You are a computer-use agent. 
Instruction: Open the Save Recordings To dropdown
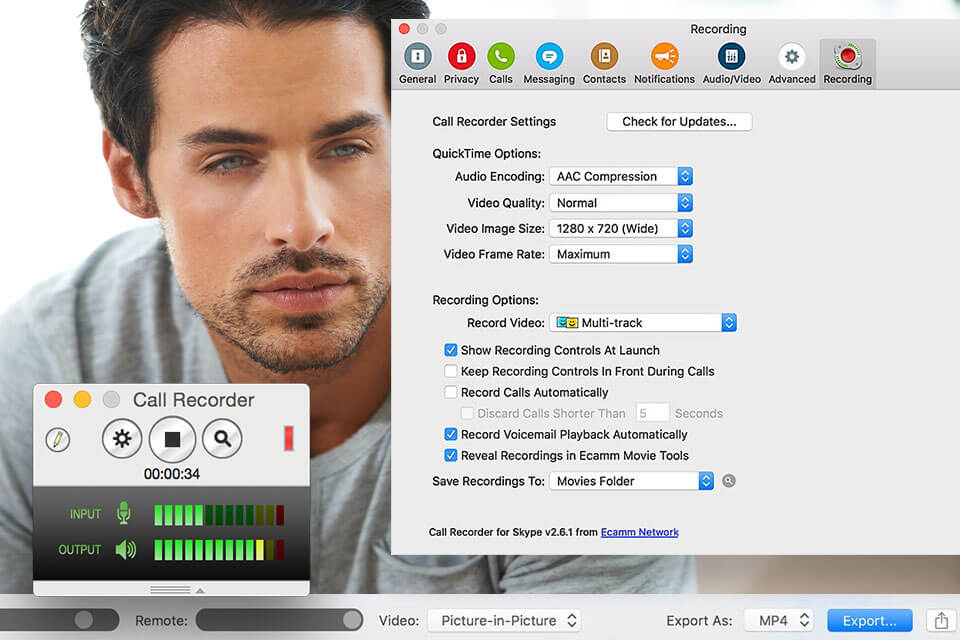[x=631, y=481]
